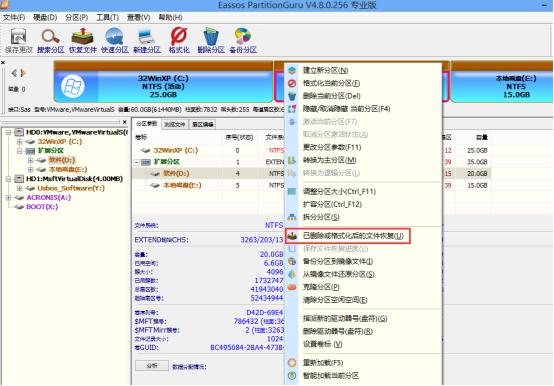Select 转换为主分区(M) menu entry
Screen dimensions: 554x386
(363, 160)
